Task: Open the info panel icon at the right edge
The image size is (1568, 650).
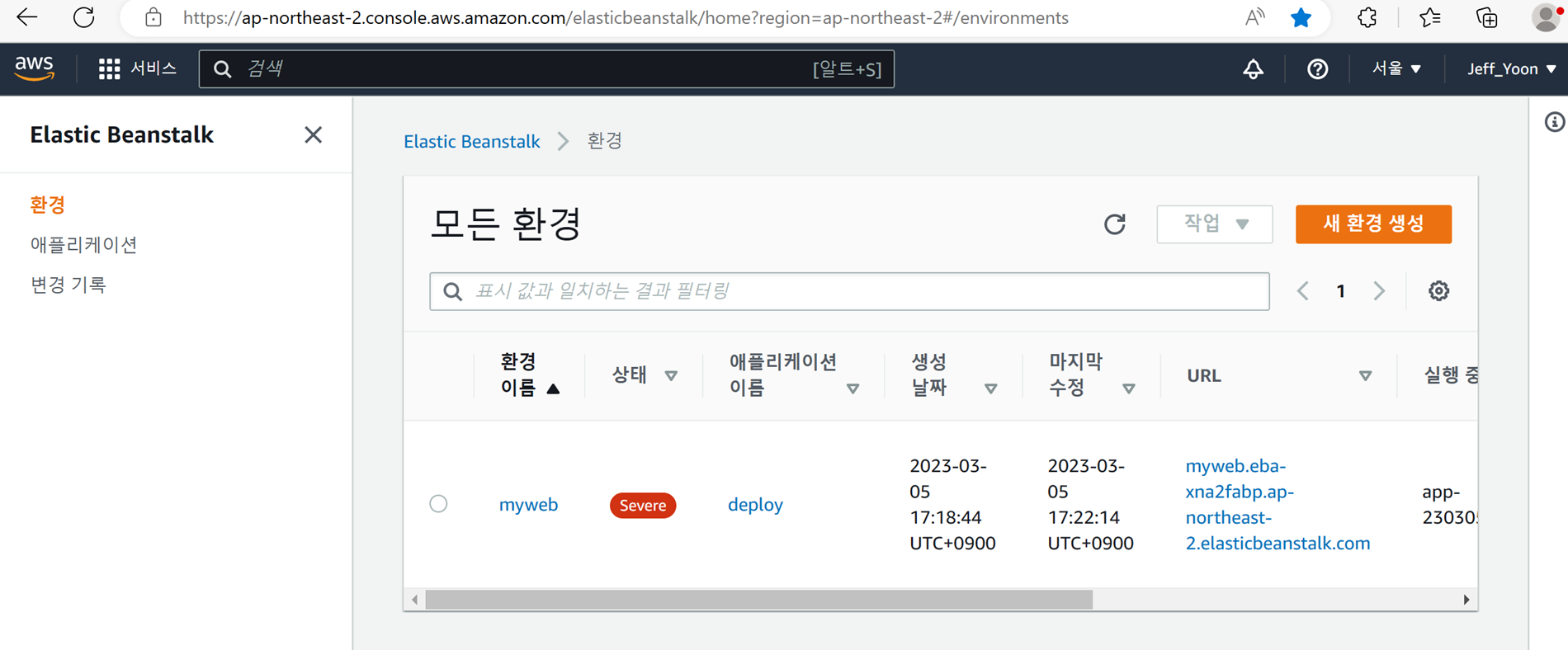Action: (x=1554, y=123)
